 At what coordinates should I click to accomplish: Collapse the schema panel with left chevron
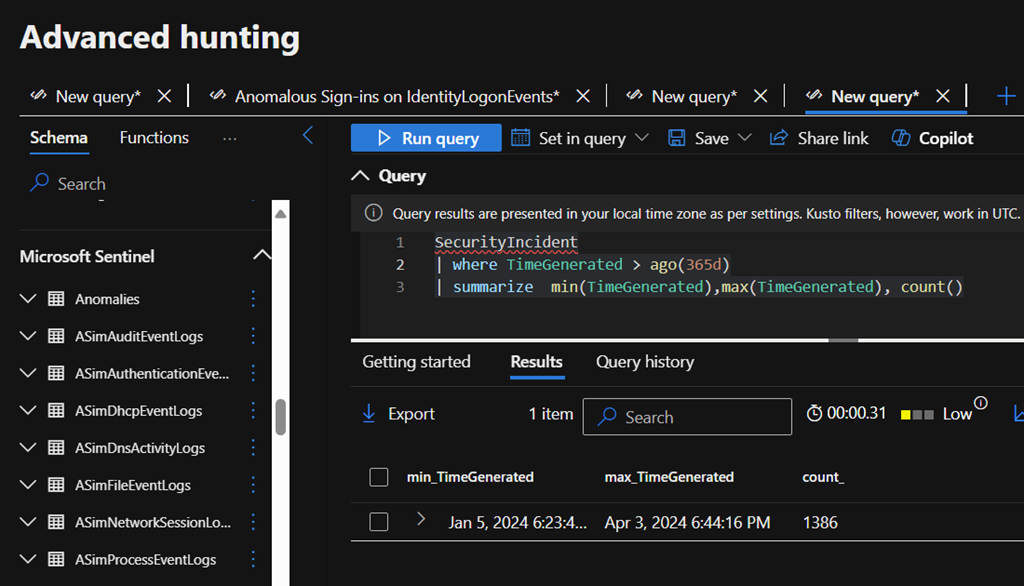(308, 136)
